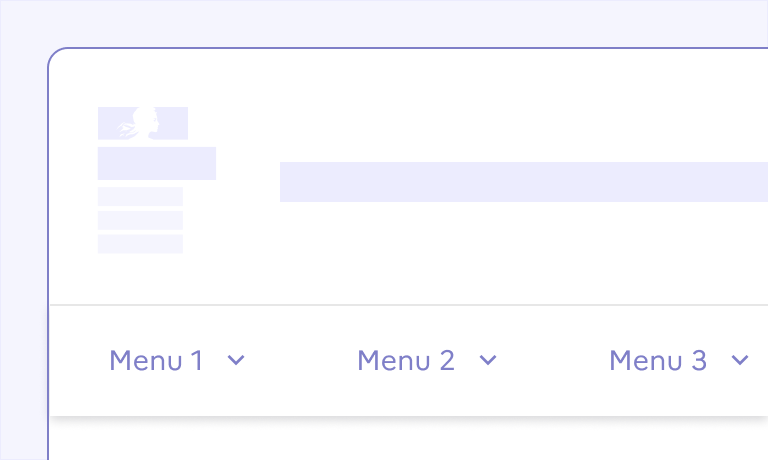Click white gap between logo and long placeholder bar
Image resolution: width=768 pixels, height=460 pixels.
[248, 182]
